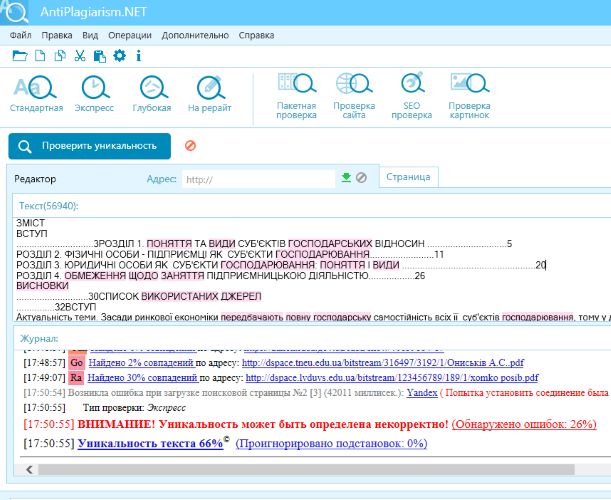This screenshot has width=611, height=500.
Task: Click the Yandex link in the log
Action: (x=422, y=393)
